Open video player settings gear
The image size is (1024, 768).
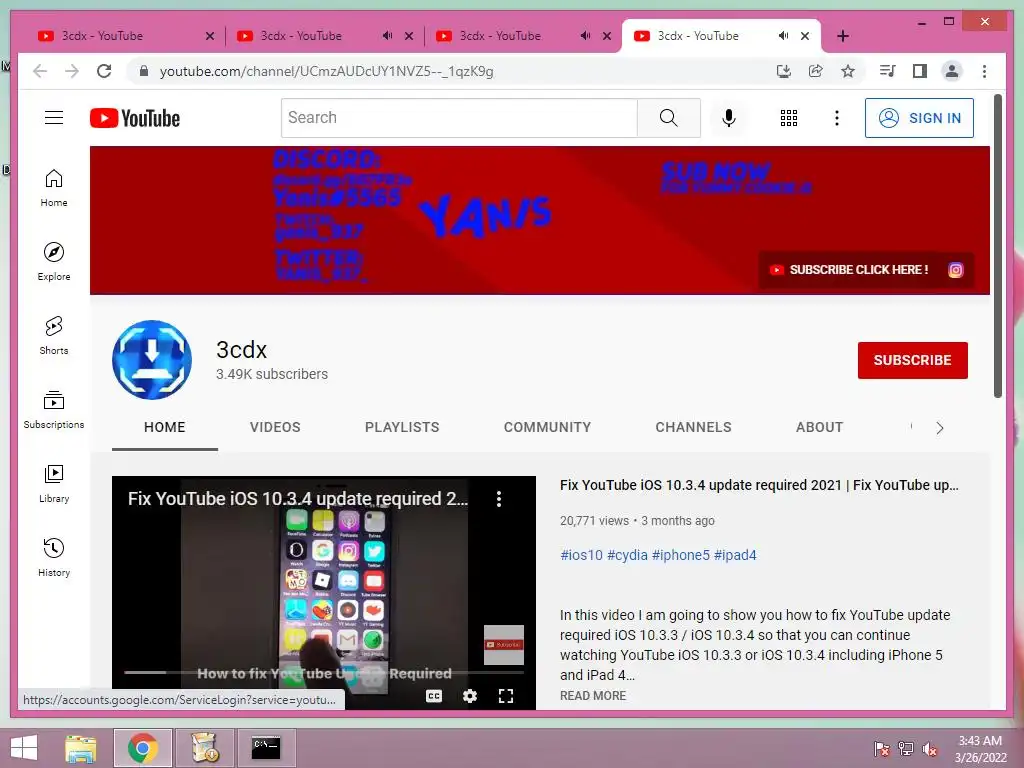[x=470, y=696]
